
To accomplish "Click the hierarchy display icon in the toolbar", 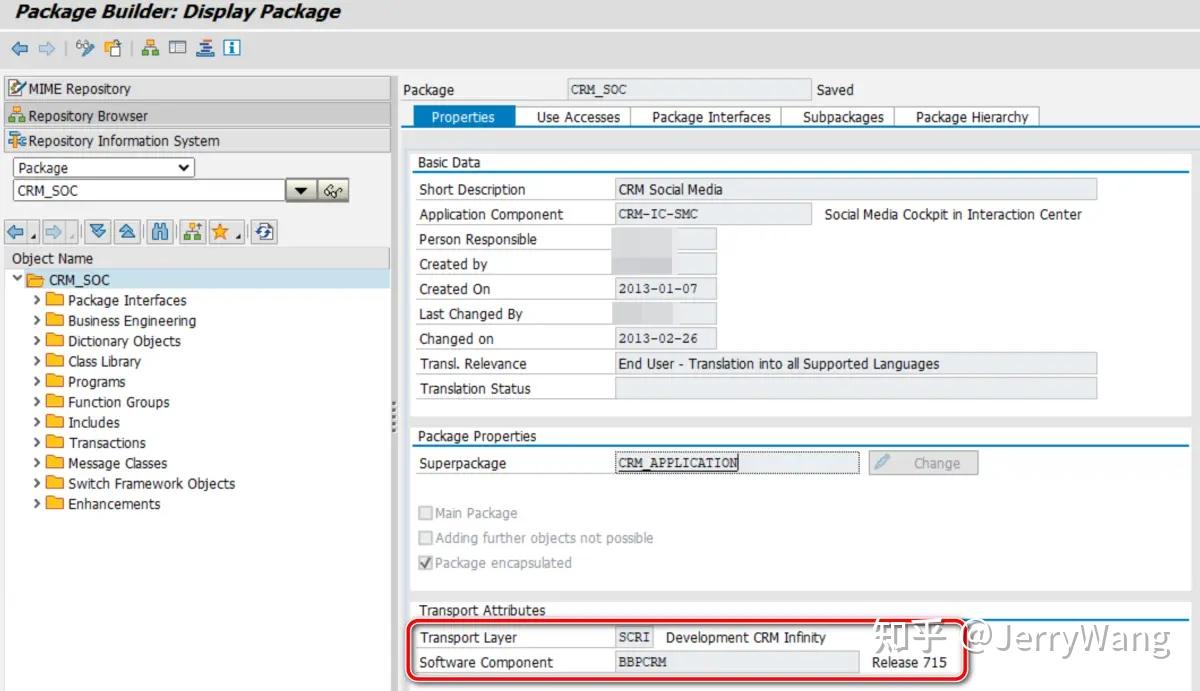I will [x=152, y=47].
